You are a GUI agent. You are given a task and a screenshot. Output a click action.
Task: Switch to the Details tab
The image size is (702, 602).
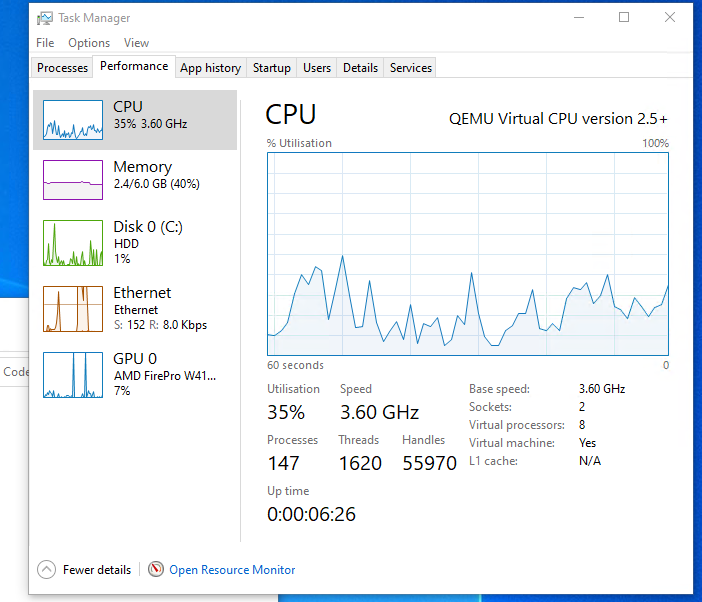pyautogui.click(x=360, y=68)
